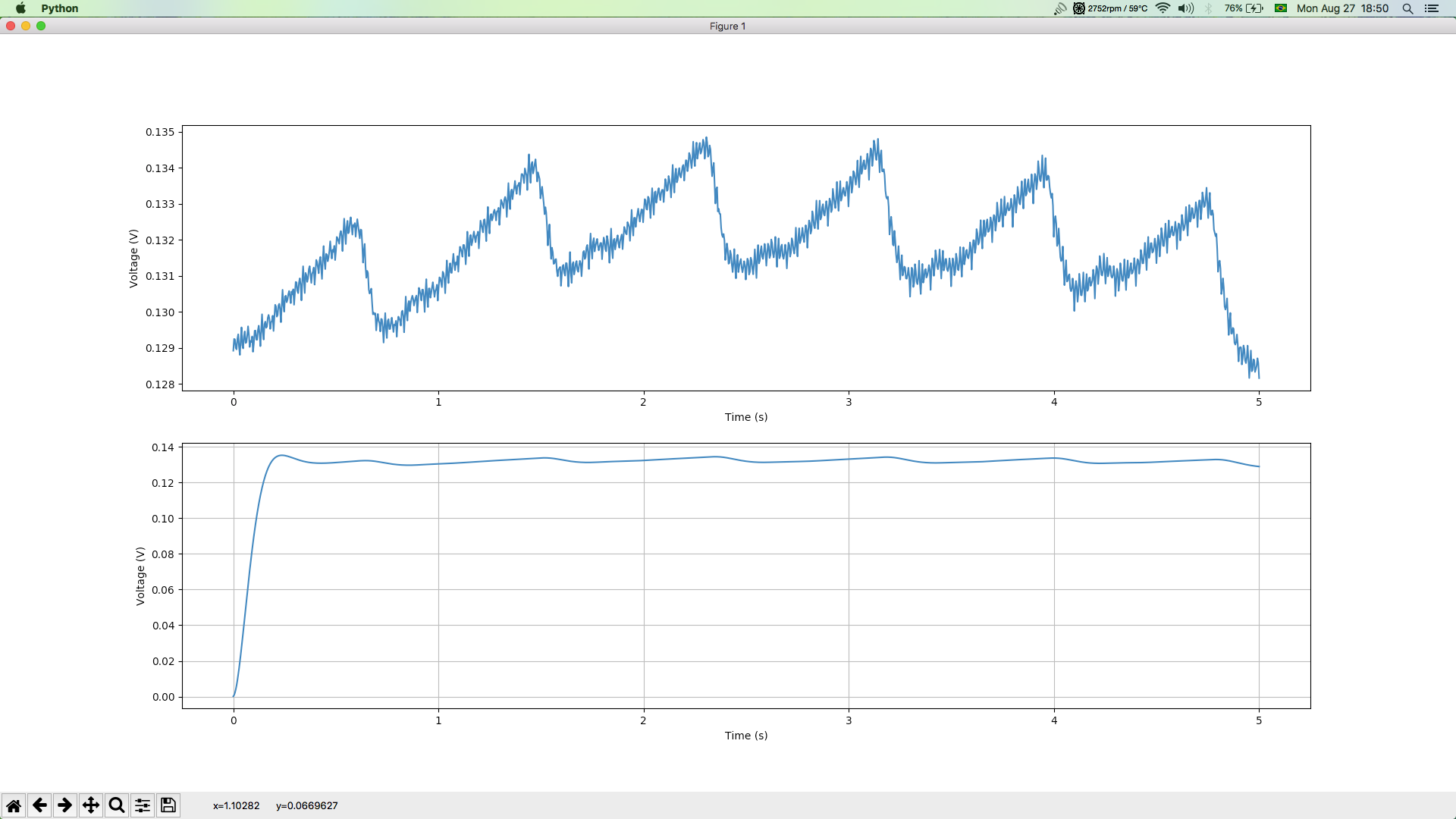Click the 0.08 tick on the bottom plot

(x=163, y=554)
